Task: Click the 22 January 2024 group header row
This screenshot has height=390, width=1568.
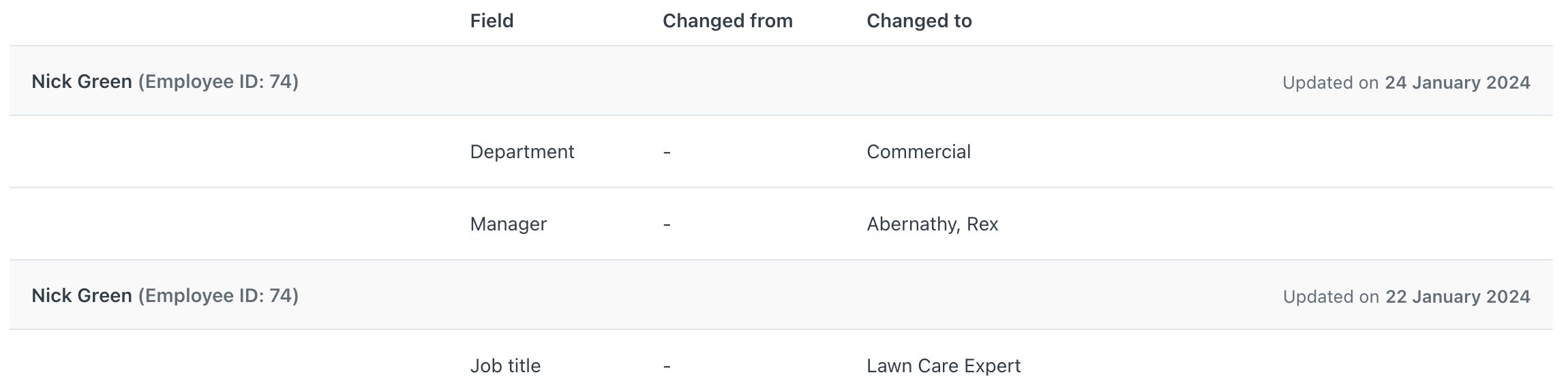Action: coord(781,295)
